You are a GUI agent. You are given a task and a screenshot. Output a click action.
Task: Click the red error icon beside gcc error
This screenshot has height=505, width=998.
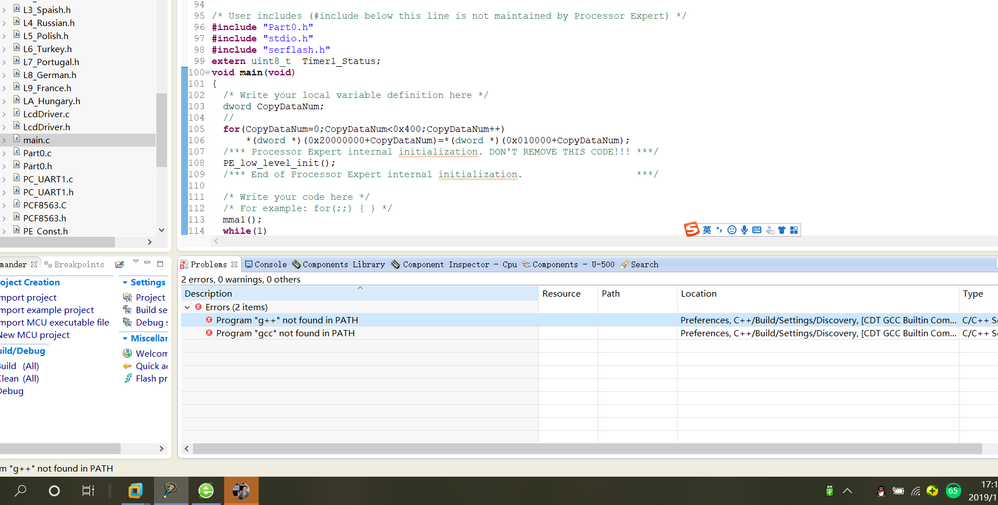coord(209,333)
